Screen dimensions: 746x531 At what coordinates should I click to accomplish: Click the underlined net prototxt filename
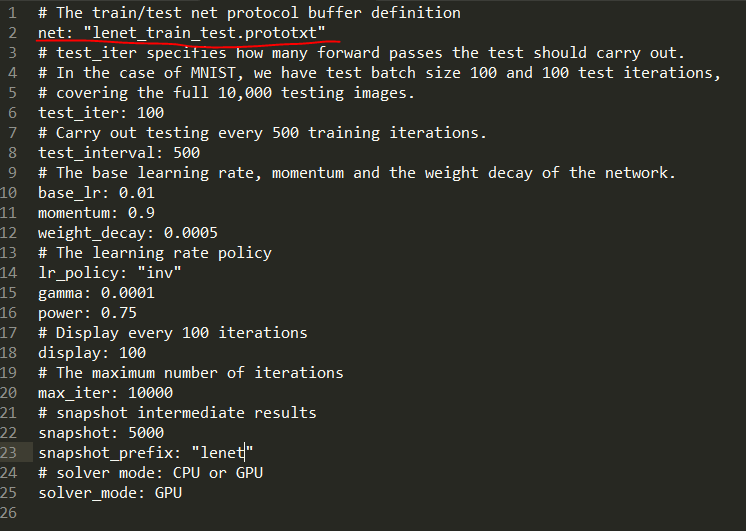[x=205, y=33]
